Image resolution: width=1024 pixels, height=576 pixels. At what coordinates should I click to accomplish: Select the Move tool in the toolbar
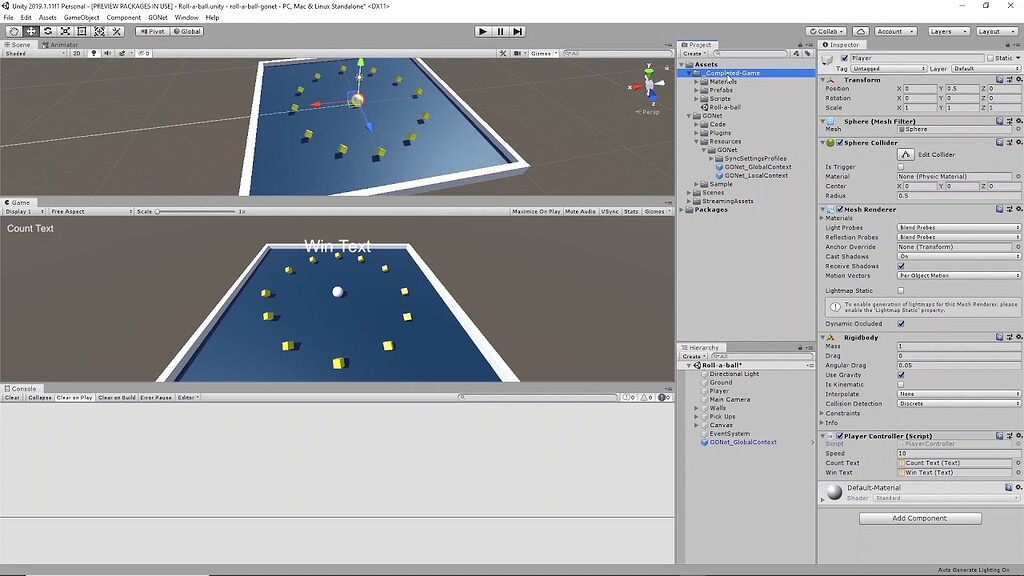31,31
